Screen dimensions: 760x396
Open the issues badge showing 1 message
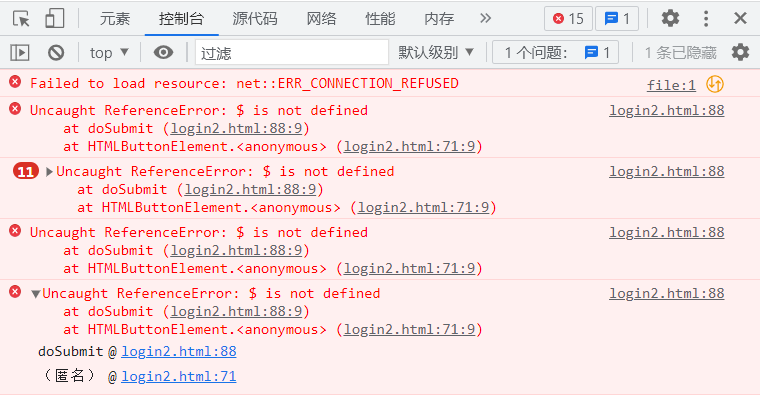(x=617, y=19)
